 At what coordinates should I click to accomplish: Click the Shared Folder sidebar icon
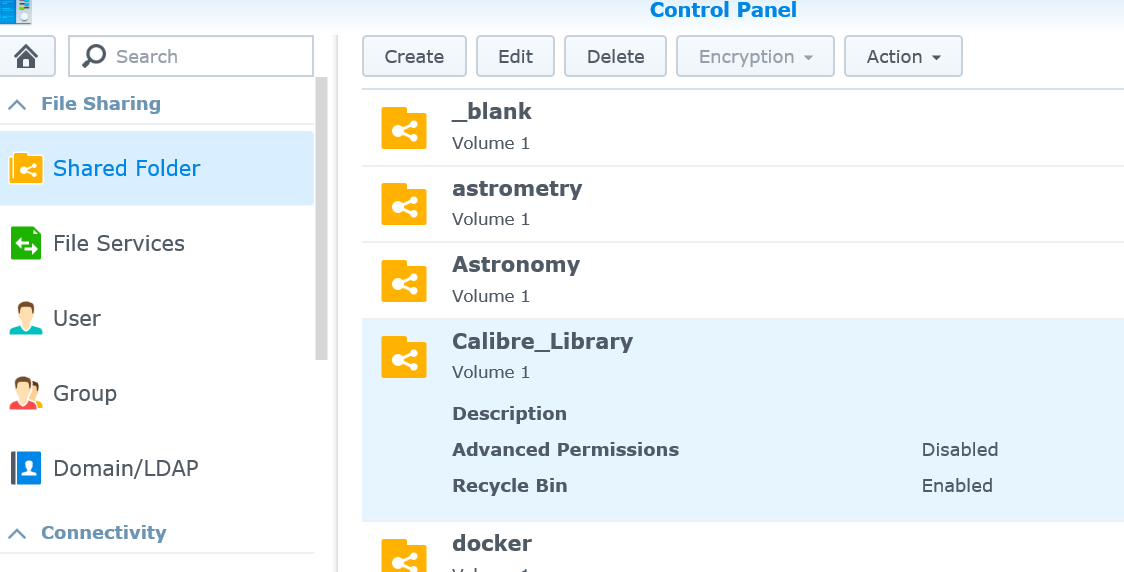coord(26,168)
